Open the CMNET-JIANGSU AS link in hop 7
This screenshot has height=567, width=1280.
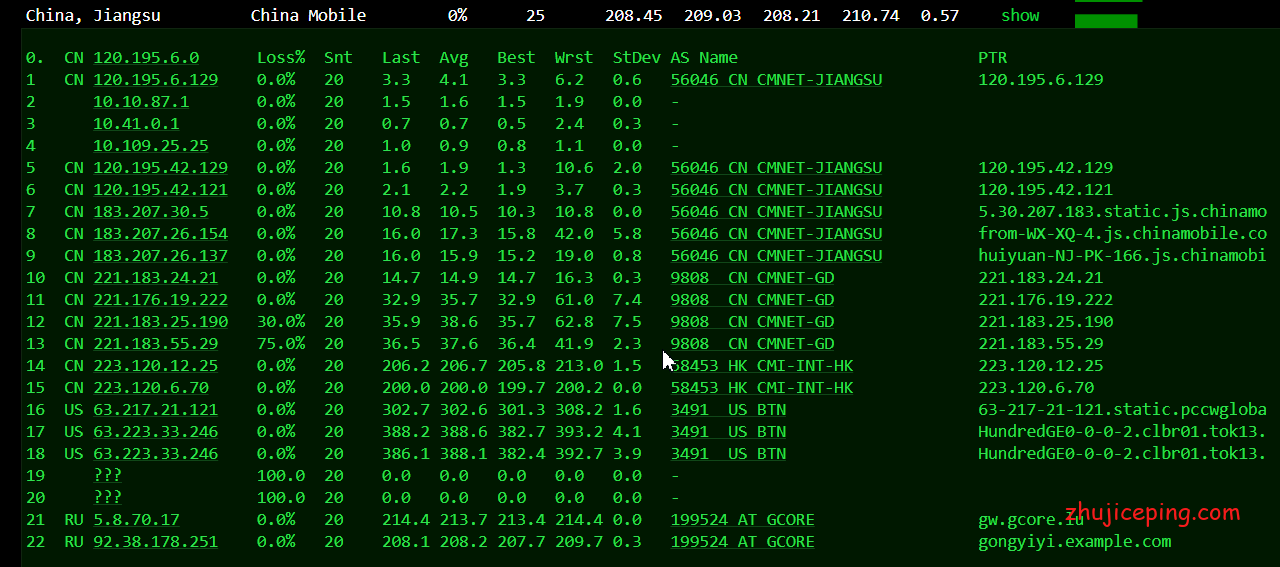pyautogui.click(x=776, y=212)
